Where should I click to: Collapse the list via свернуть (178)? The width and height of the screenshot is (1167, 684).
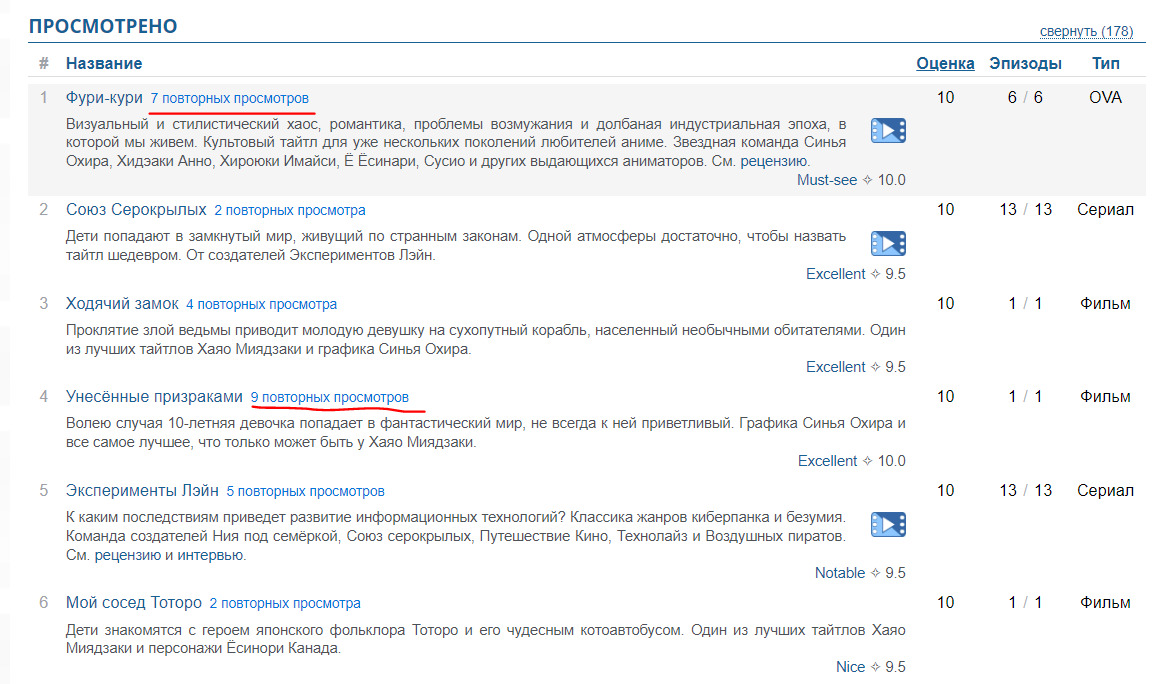1086,31
